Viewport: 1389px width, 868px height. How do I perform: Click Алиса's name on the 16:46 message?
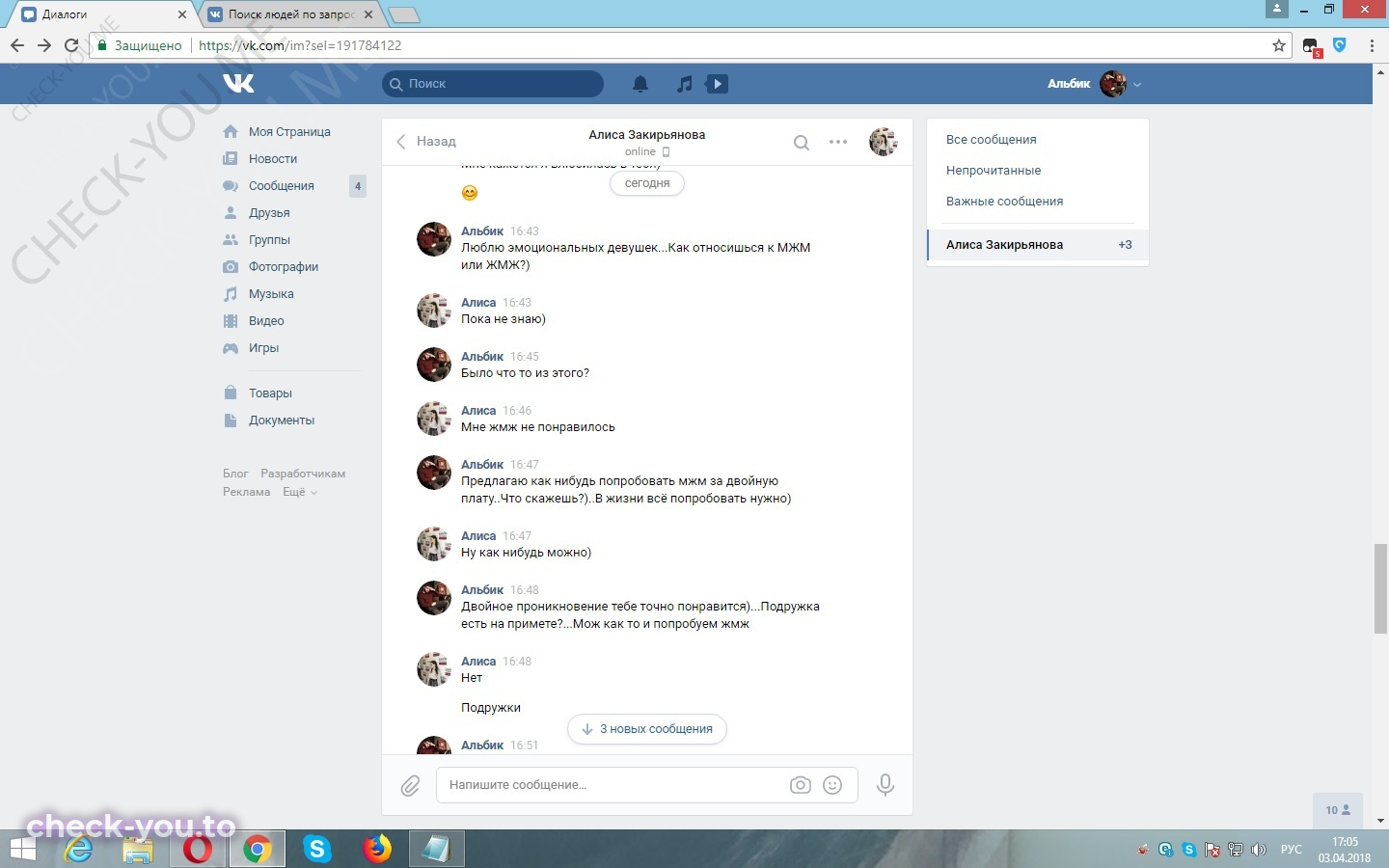[x=478, y=411]
